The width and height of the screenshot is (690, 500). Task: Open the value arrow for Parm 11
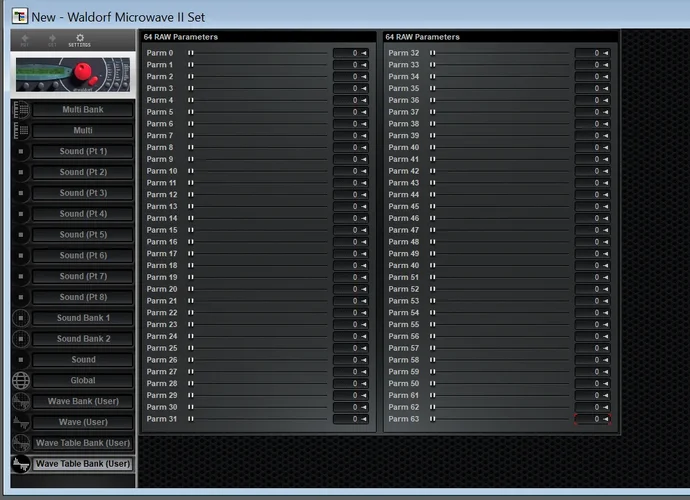tap(364, 183)
